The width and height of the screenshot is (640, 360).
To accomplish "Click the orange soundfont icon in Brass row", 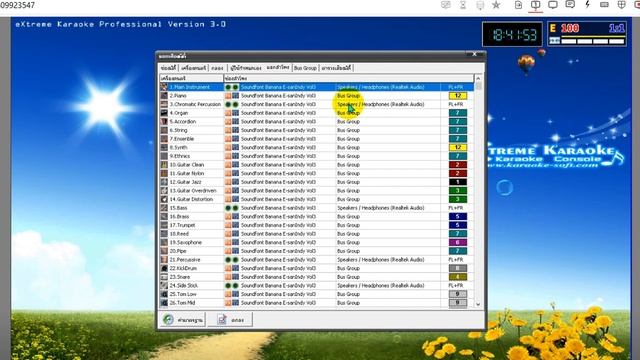I will point(228,216).
